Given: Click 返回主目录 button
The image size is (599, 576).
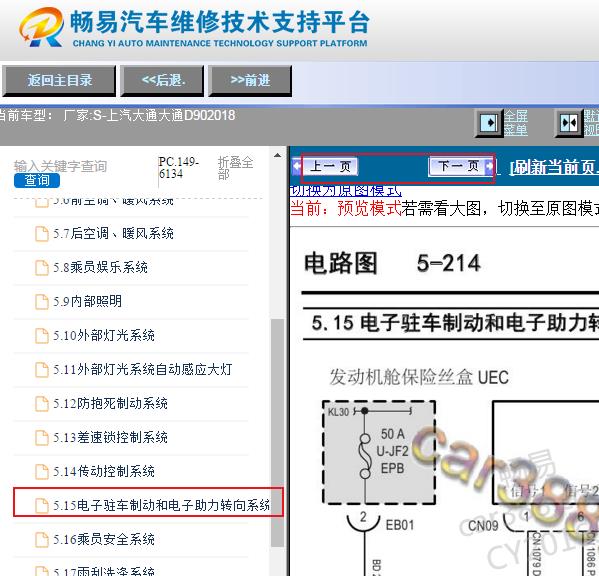Looking at the screenshot, I should pyautogui.click(x=59, y=81).
